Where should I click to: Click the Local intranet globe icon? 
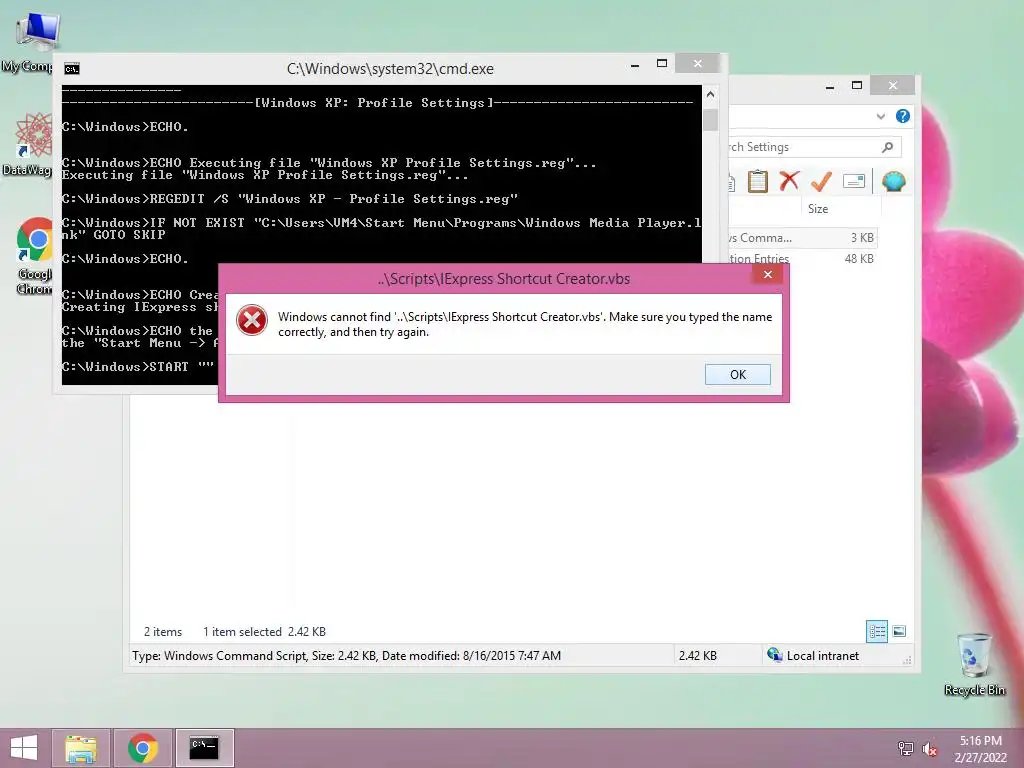coord(775,655)
